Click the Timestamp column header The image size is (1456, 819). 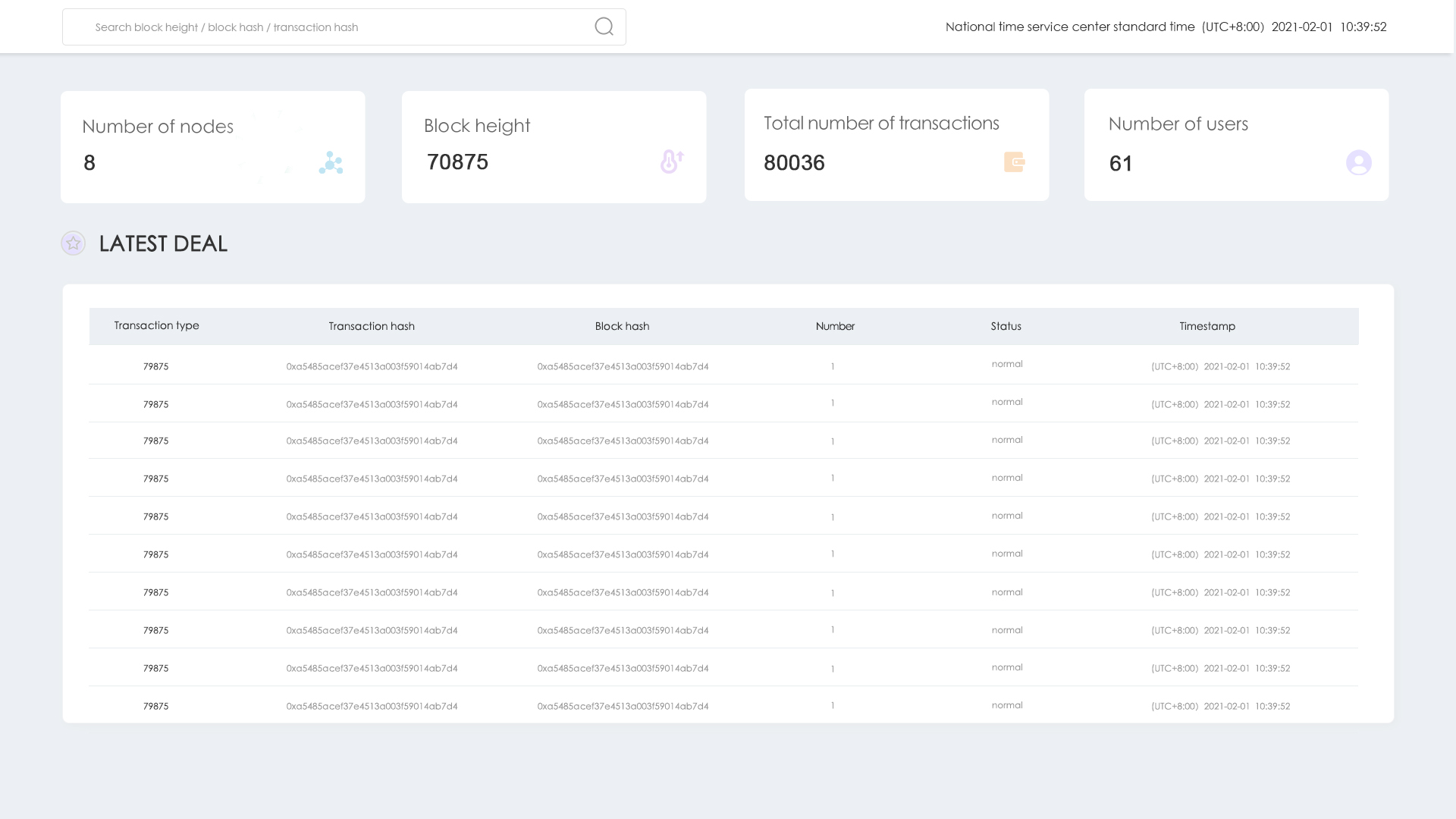pos(1207,326)
